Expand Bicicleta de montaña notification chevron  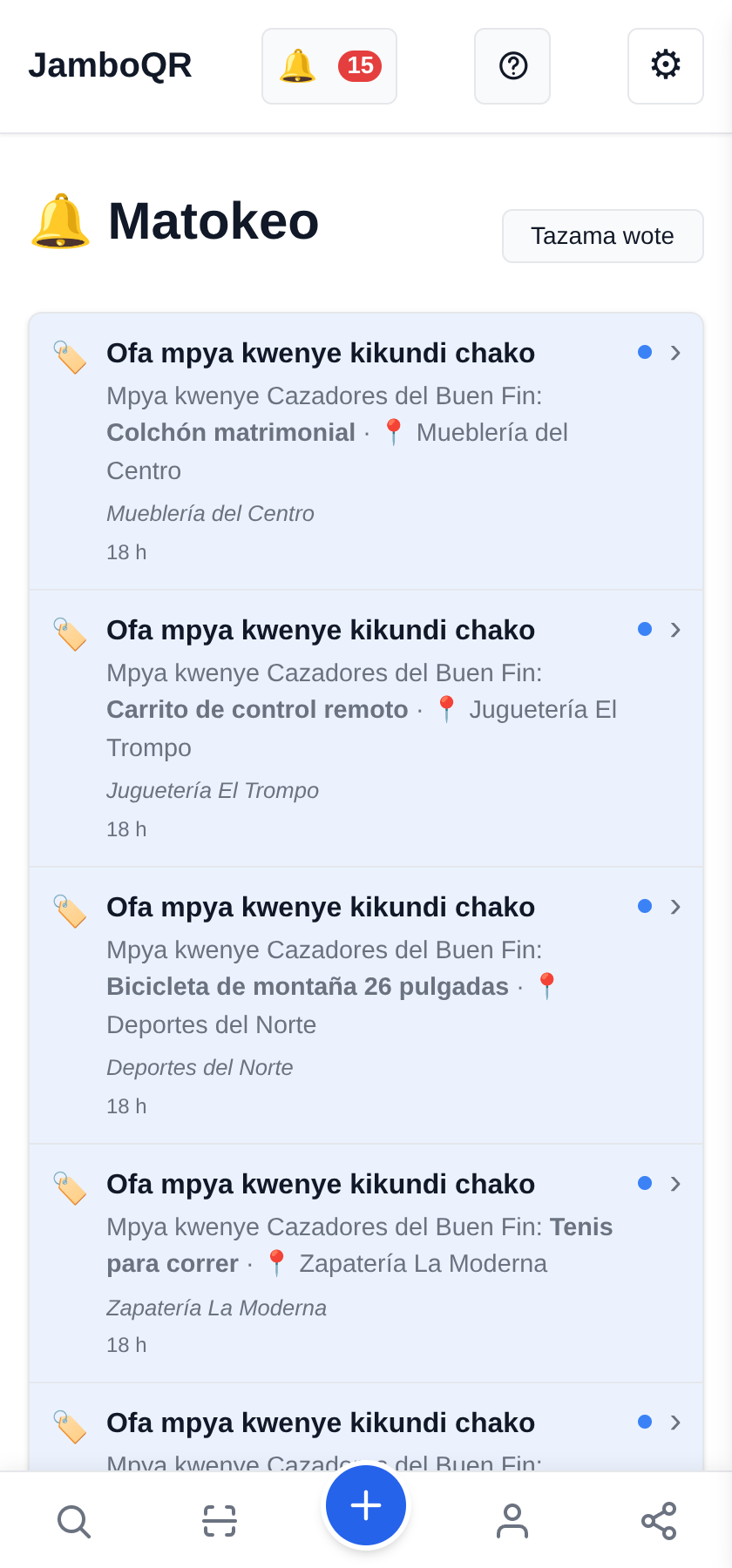tap(675, 907)
